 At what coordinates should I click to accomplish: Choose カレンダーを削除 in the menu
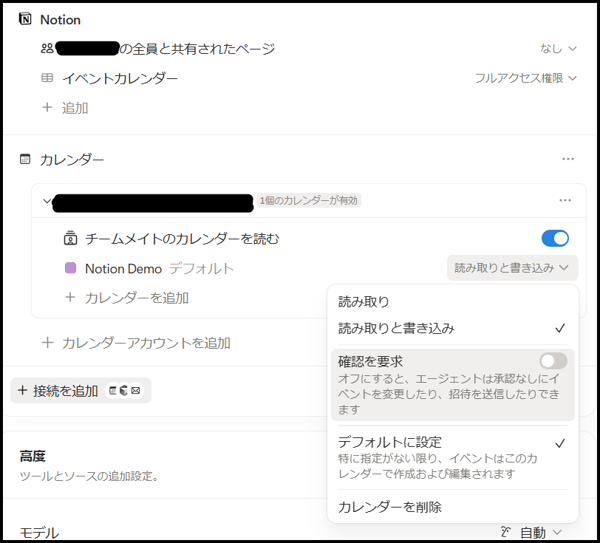453,507
